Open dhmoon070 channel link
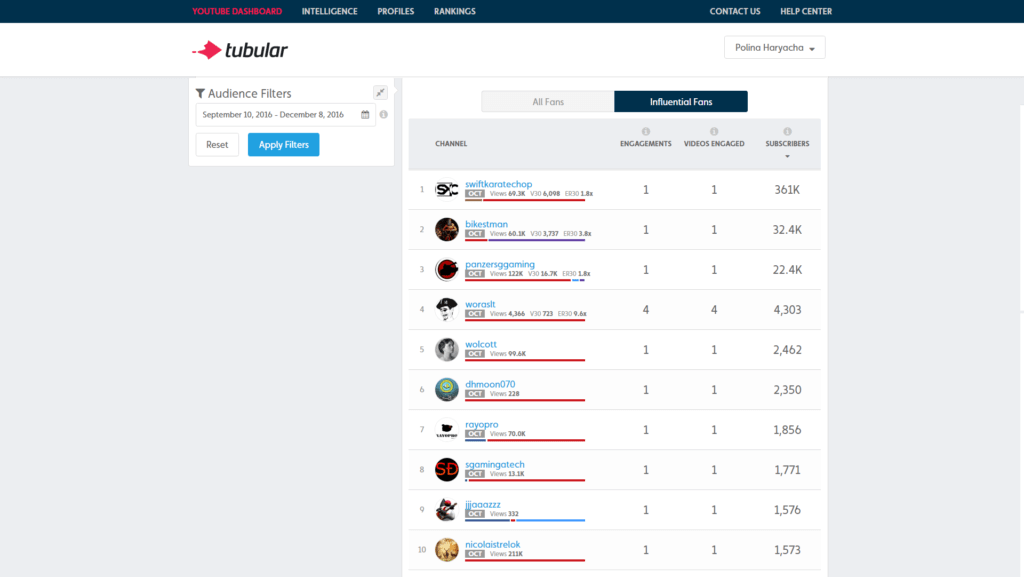The image size is (1024, 577). tap(490, 384)
